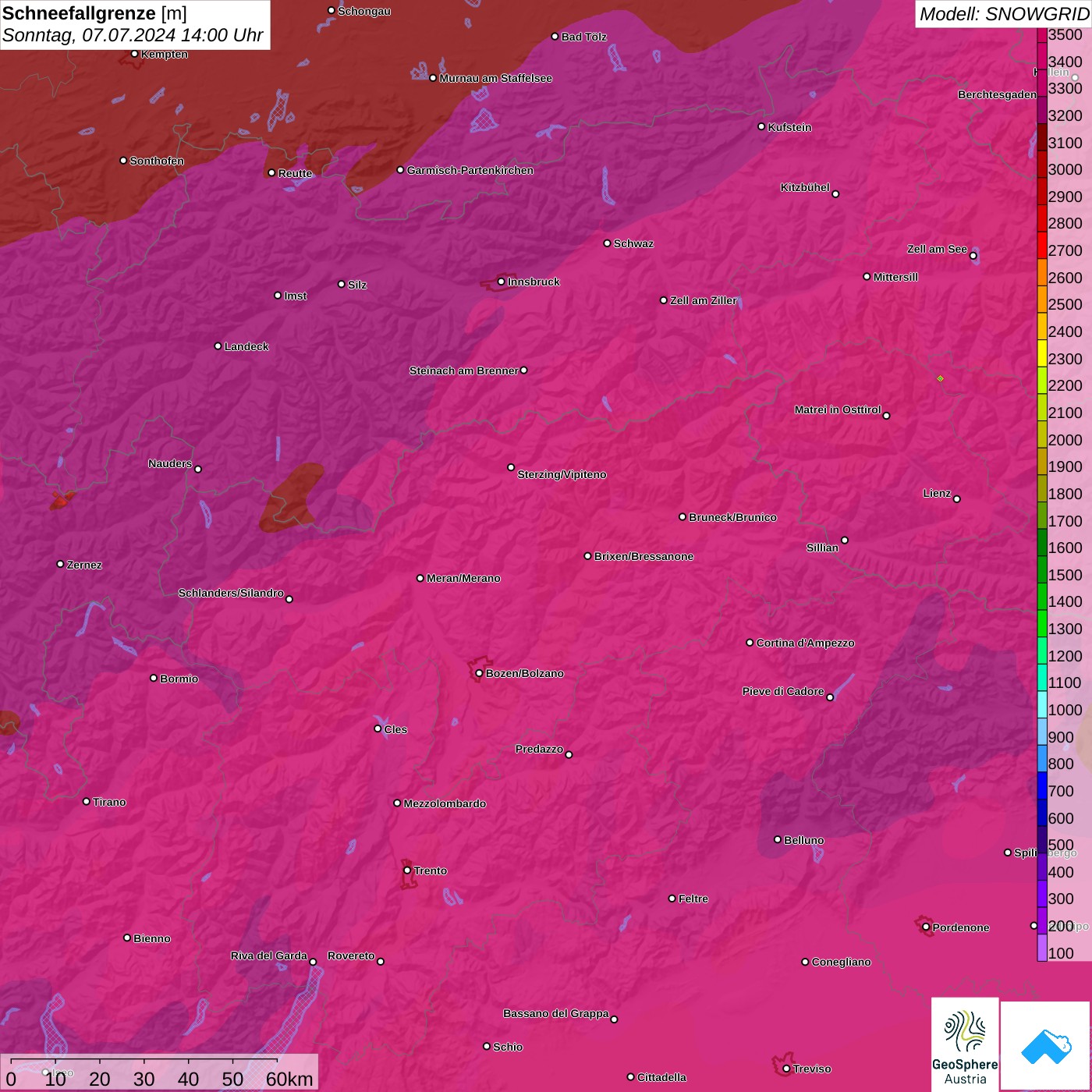1092x1092 pixels.
Task: Click the Bienno label
Action: (x=152, y=938)
